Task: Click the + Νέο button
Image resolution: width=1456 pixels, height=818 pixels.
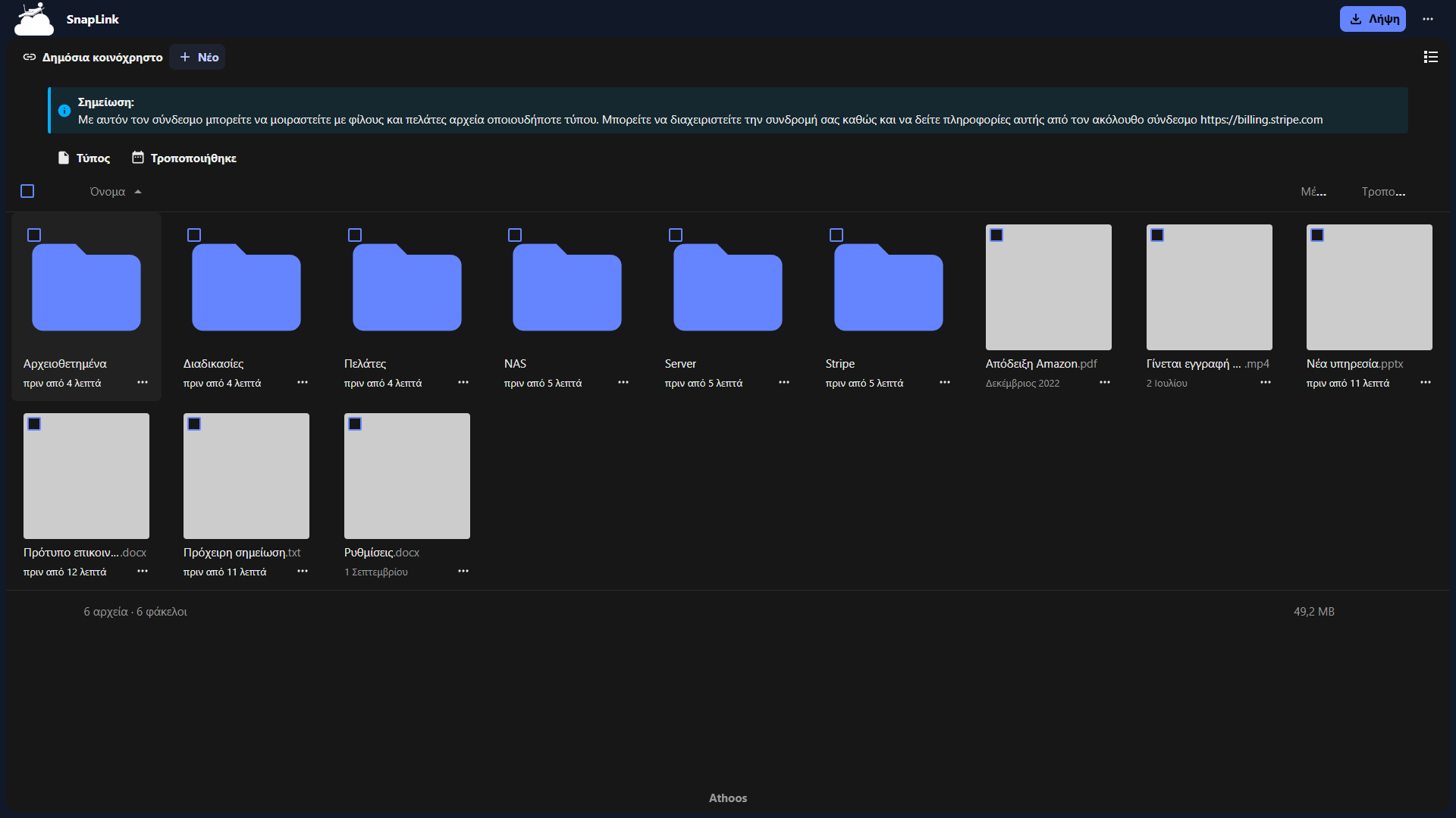Action: [197, 57]
